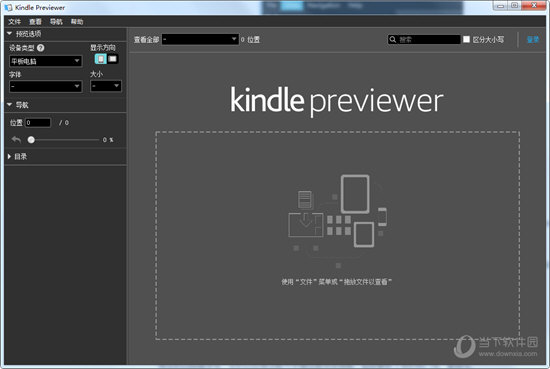Click the 位置 location input field

click(x=38, y=122)
